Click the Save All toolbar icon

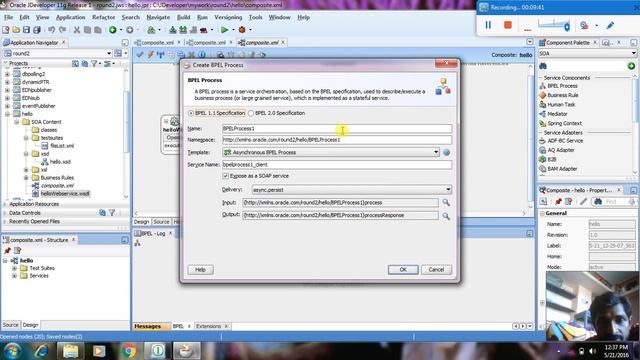click(x=37, y=30)
